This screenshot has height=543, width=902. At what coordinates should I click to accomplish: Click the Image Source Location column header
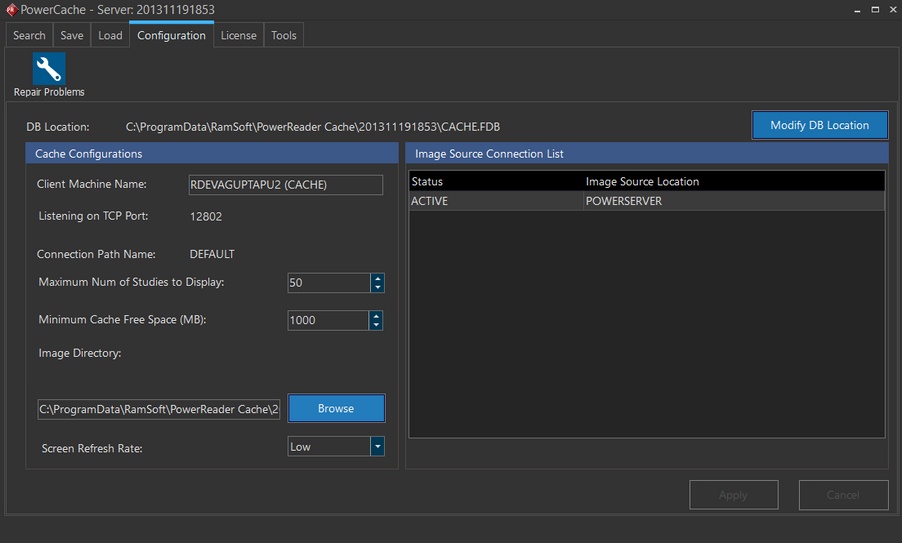click(642, 181)
